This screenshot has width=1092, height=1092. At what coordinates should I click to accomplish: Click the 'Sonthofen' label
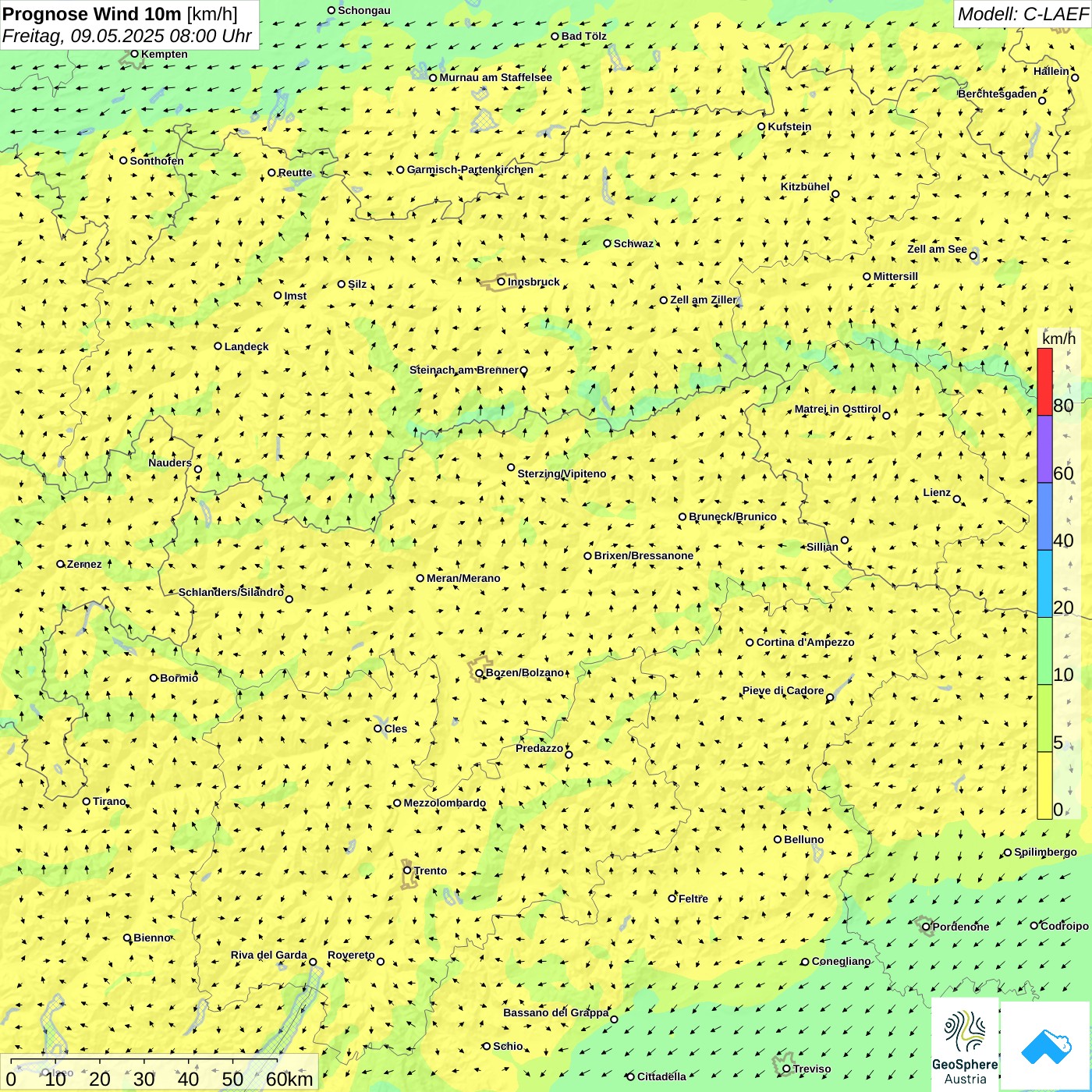[157, 161]
